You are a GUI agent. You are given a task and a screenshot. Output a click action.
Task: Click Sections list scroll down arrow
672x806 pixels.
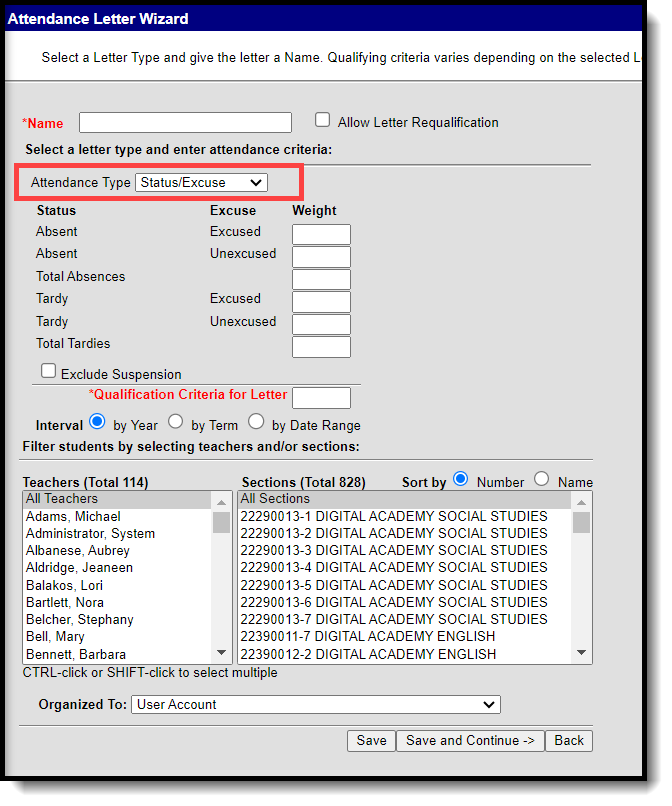click(x=582, y=653)
